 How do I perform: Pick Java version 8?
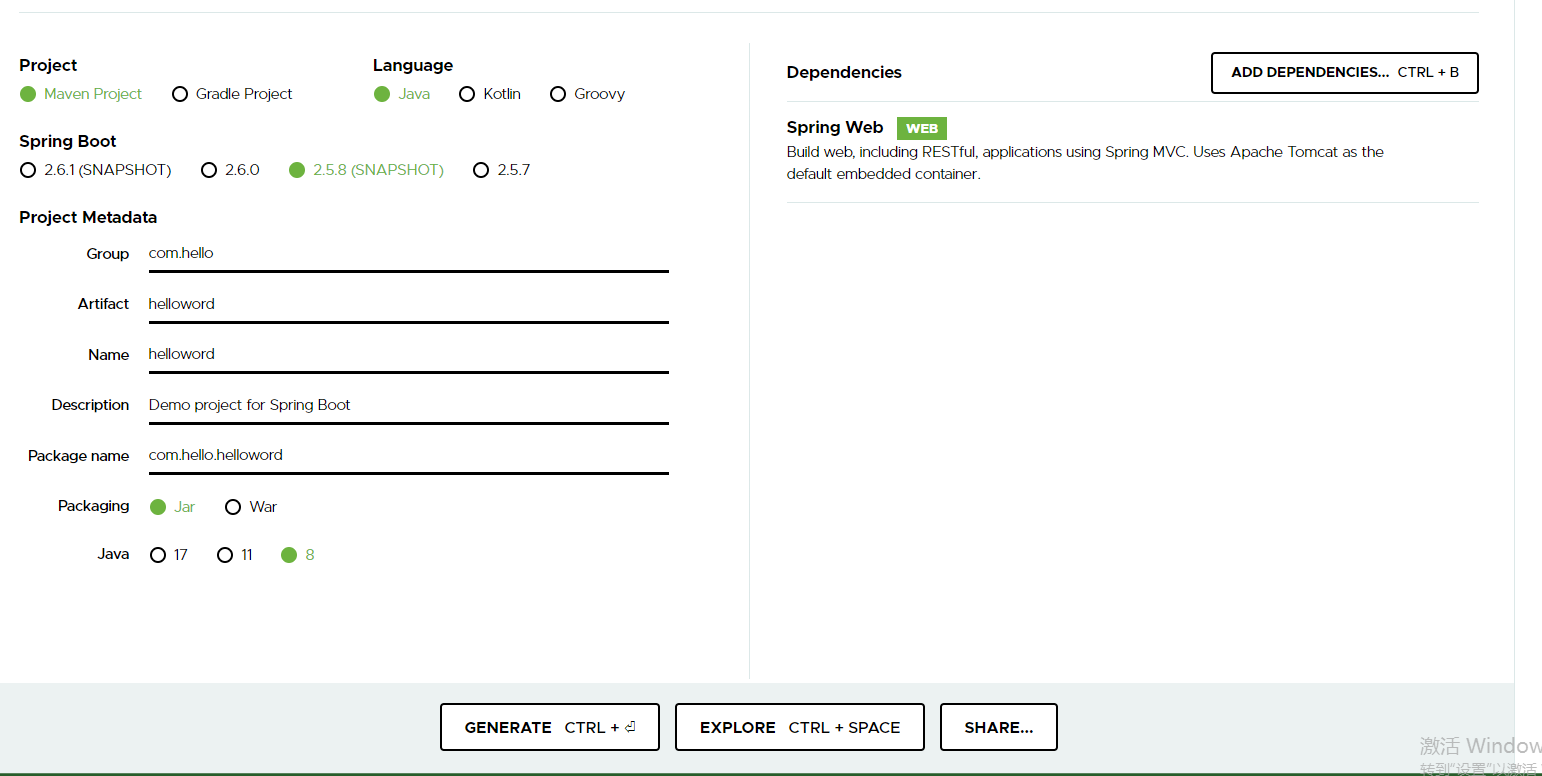[298, 555]
